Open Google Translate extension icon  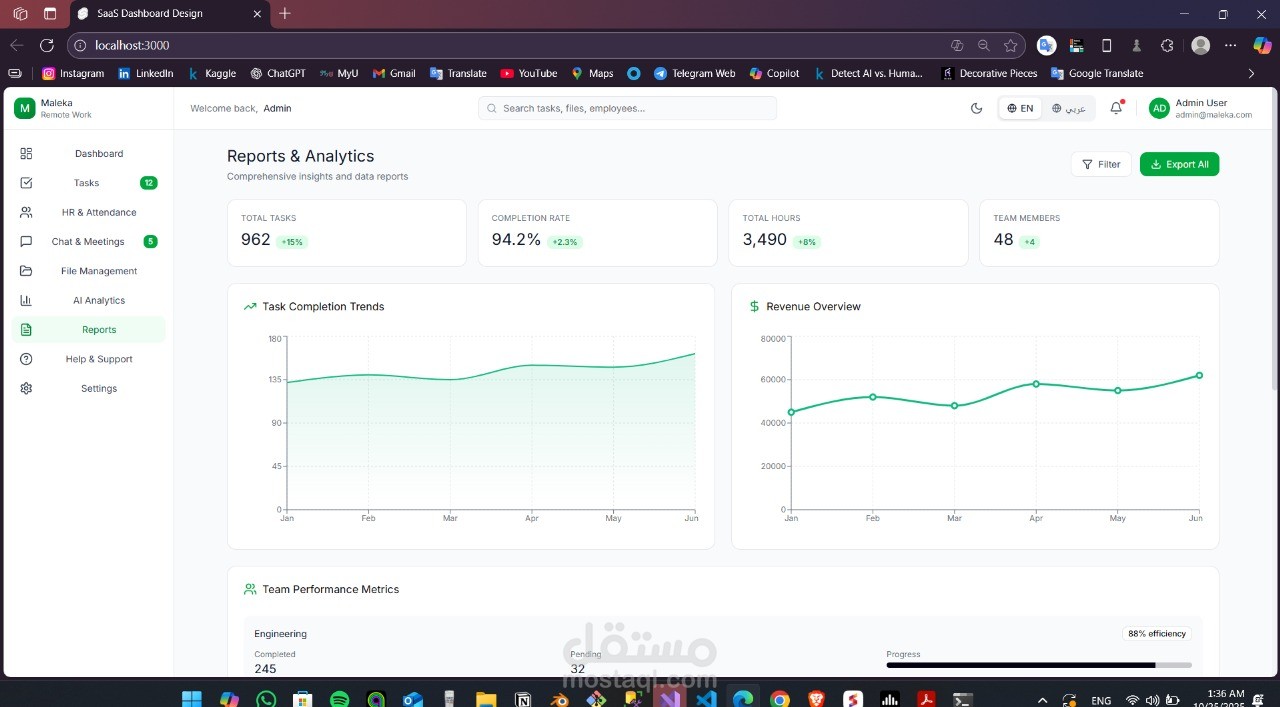1046,45
